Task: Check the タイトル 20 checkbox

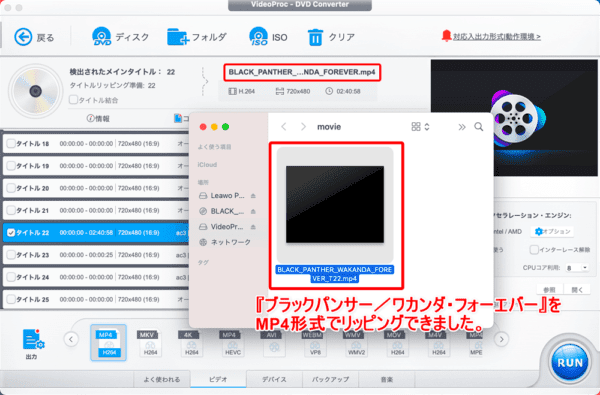Action: (x=11, y=188)
